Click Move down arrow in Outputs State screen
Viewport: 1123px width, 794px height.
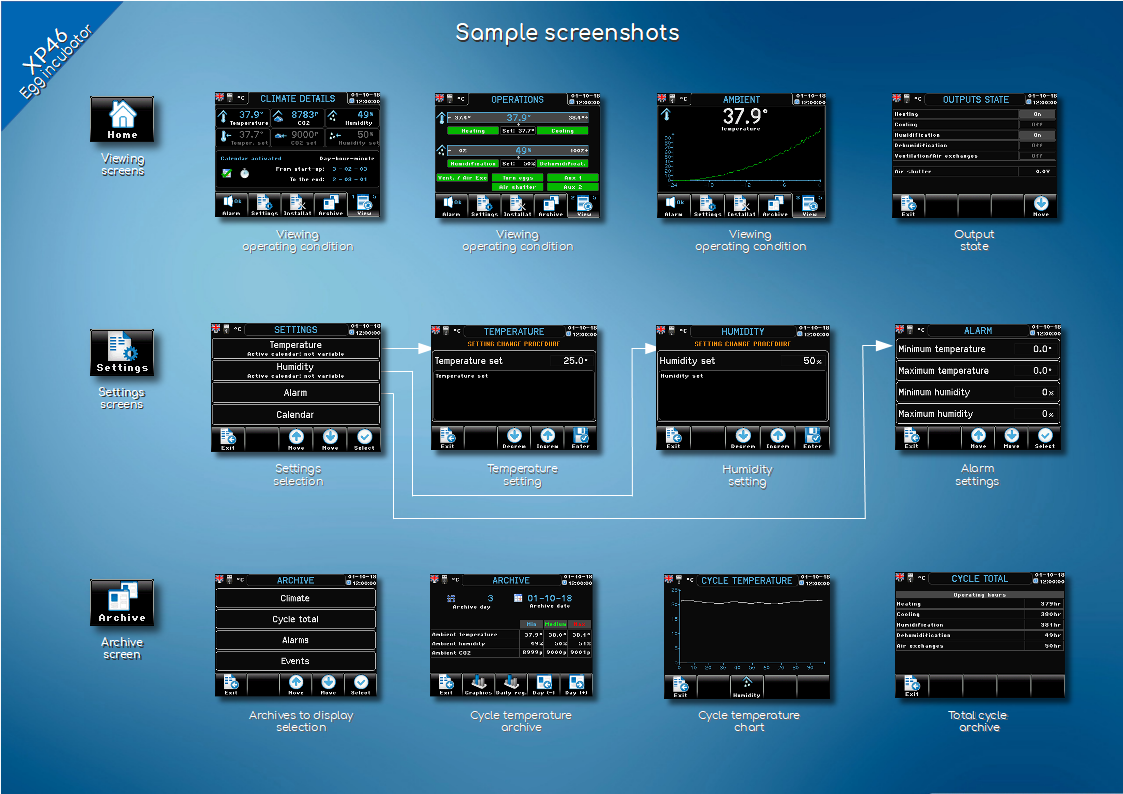click(1041, 205)
